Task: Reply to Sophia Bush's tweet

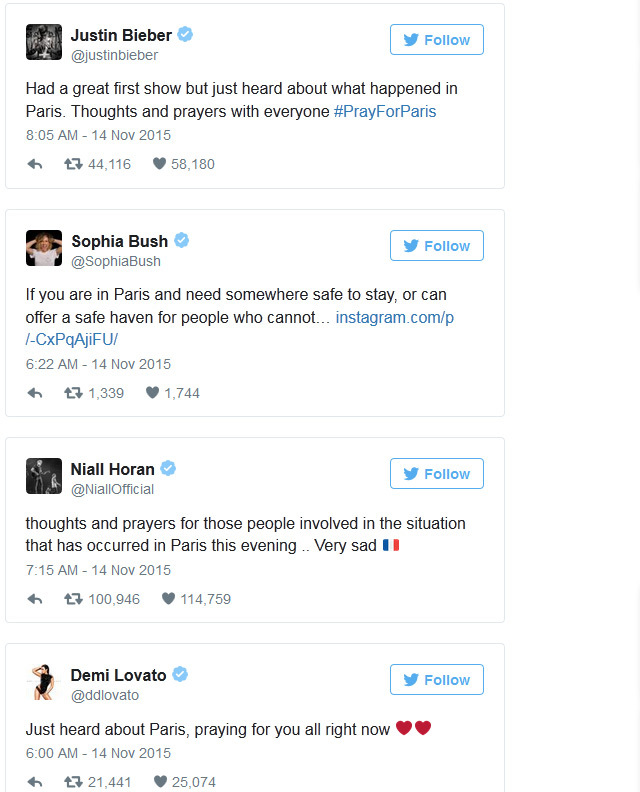Action: (x=35, y=393)
